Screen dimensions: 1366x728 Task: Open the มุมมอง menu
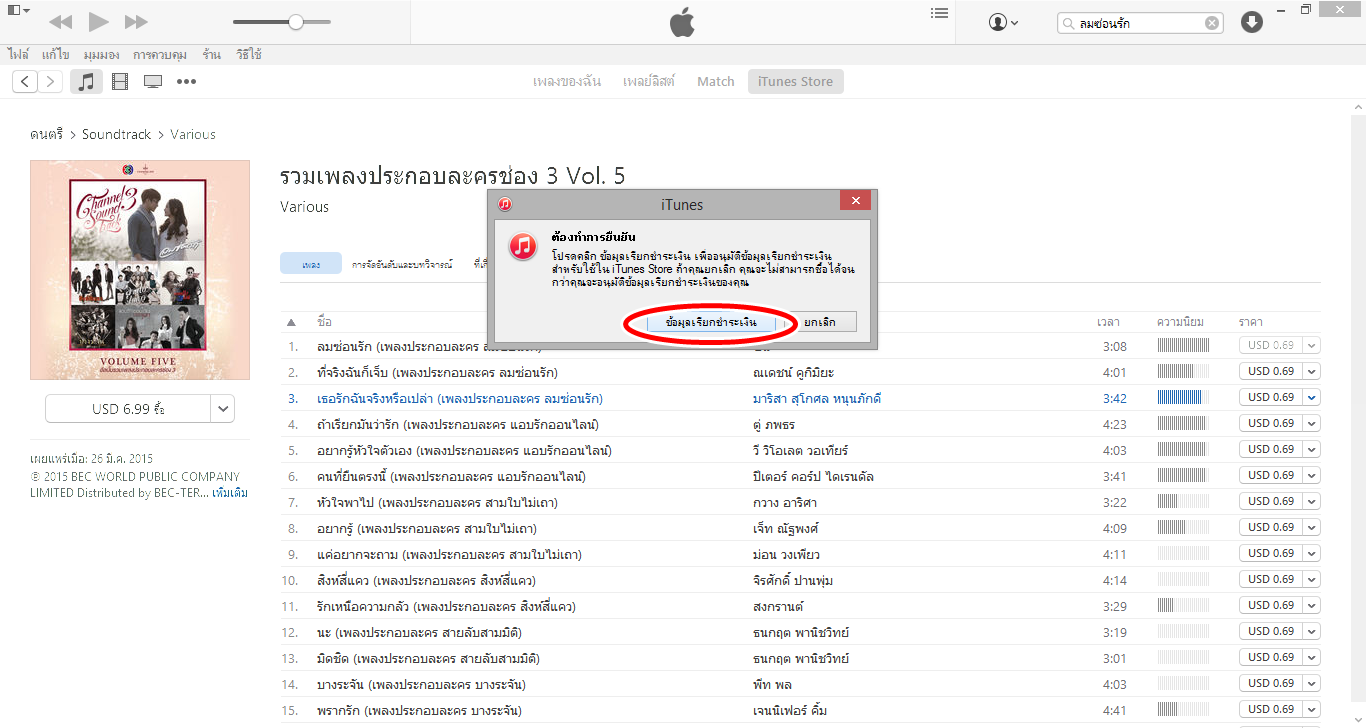pos(102,54)
